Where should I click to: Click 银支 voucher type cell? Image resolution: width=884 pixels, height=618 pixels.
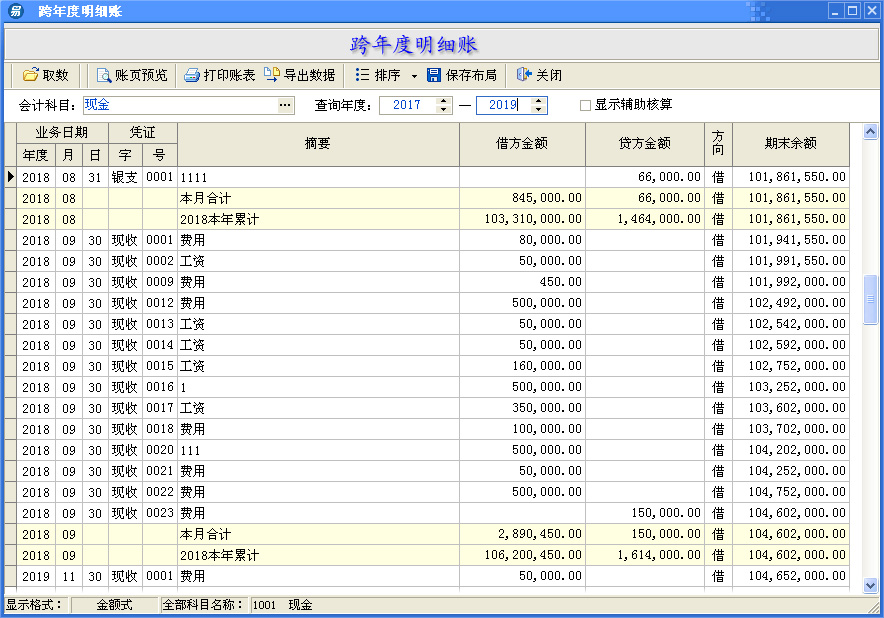click(125, 177)
